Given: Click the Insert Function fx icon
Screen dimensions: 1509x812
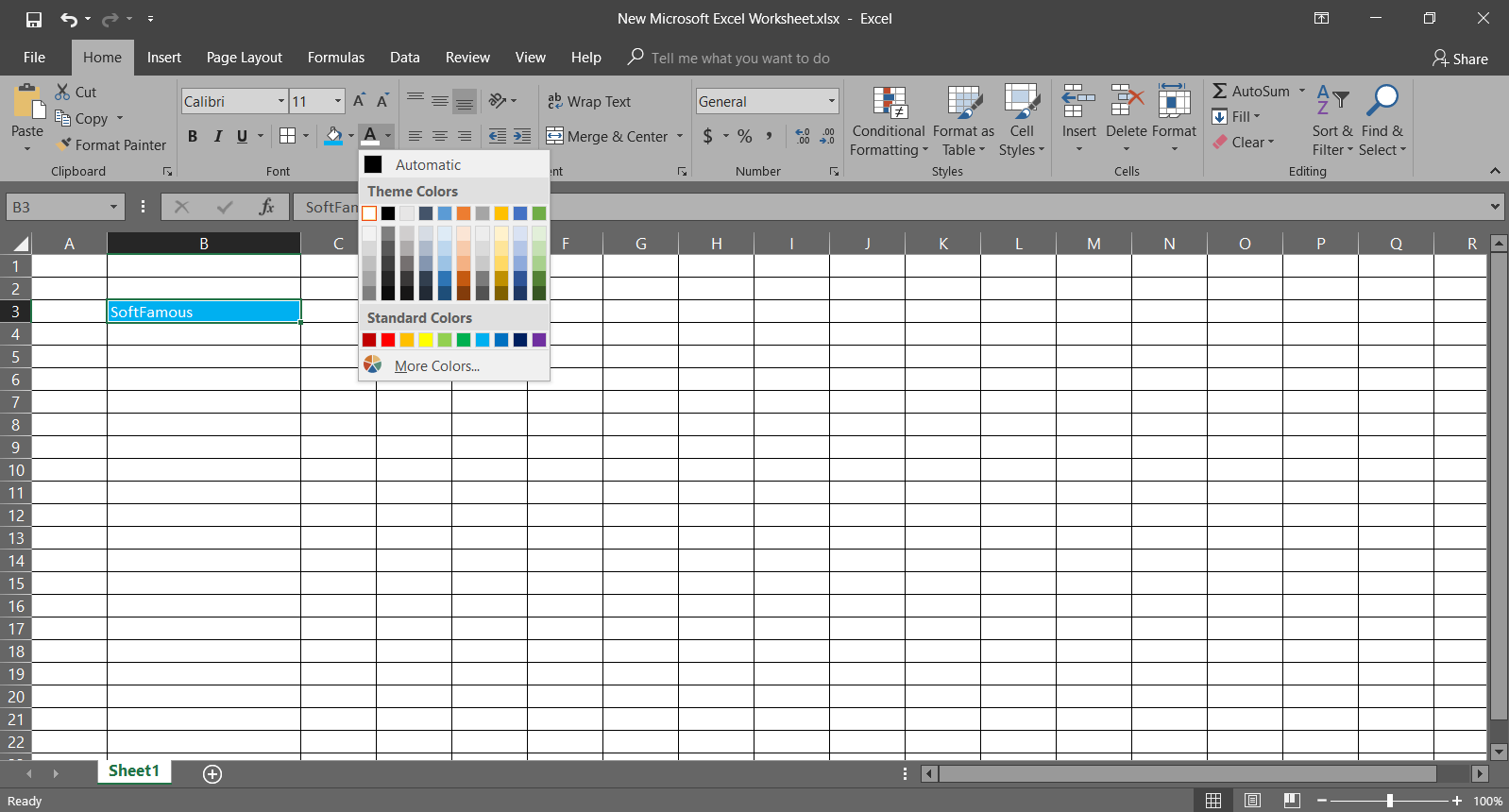Looking at the screenshot, I should pos(266,207).
